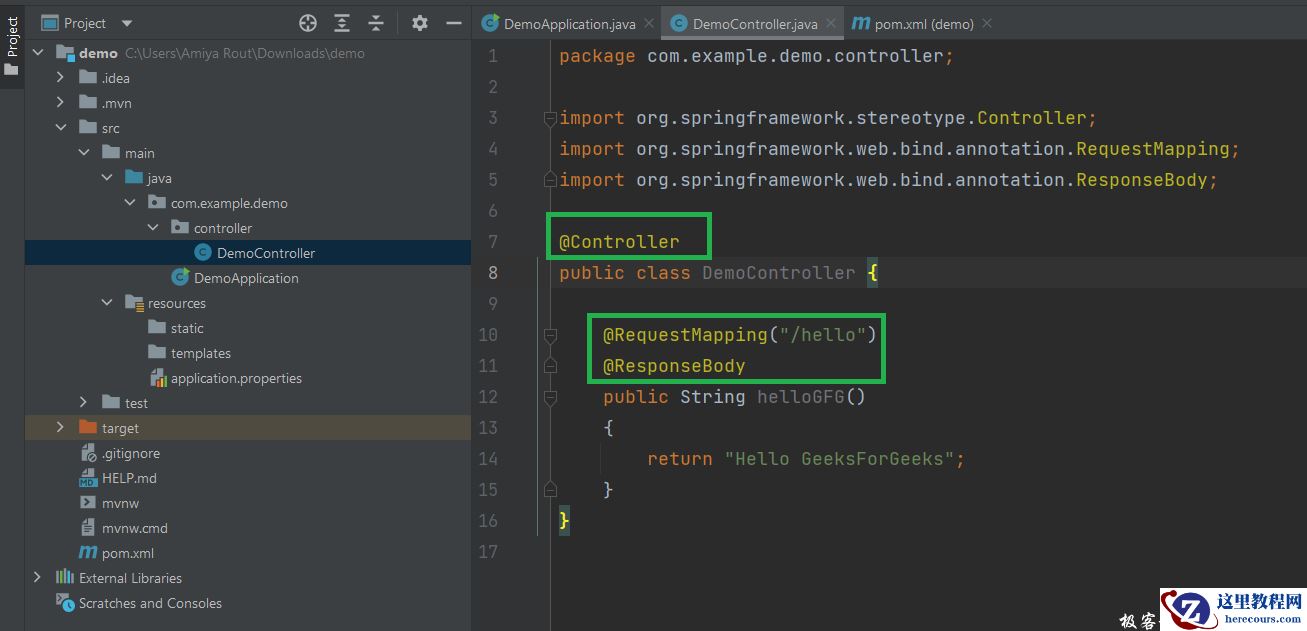This screenshot has height=631, width=1307.
Task: Click the Maven icon beside pom.xml in tree
Action: click(x=88, y=553)
